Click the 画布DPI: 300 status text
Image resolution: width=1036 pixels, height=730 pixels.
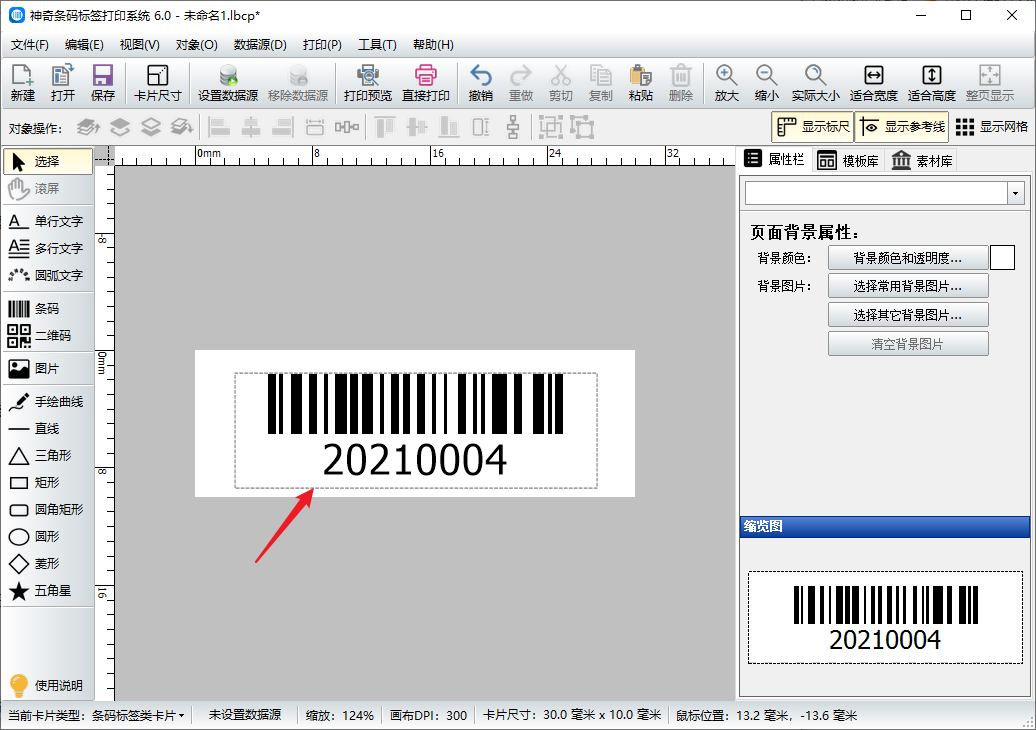pos(428,715)
